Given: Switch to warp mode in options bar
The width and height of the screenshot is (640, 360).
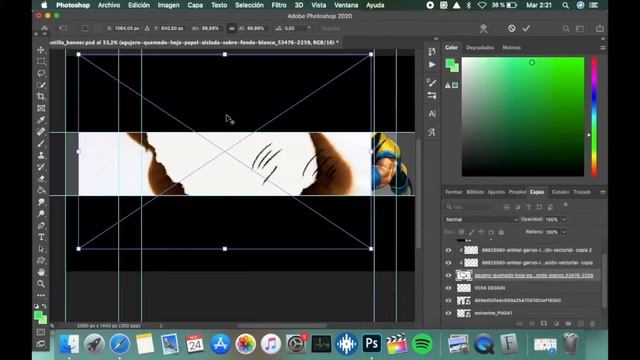Looking at the screenshot, I should [483, 28].
